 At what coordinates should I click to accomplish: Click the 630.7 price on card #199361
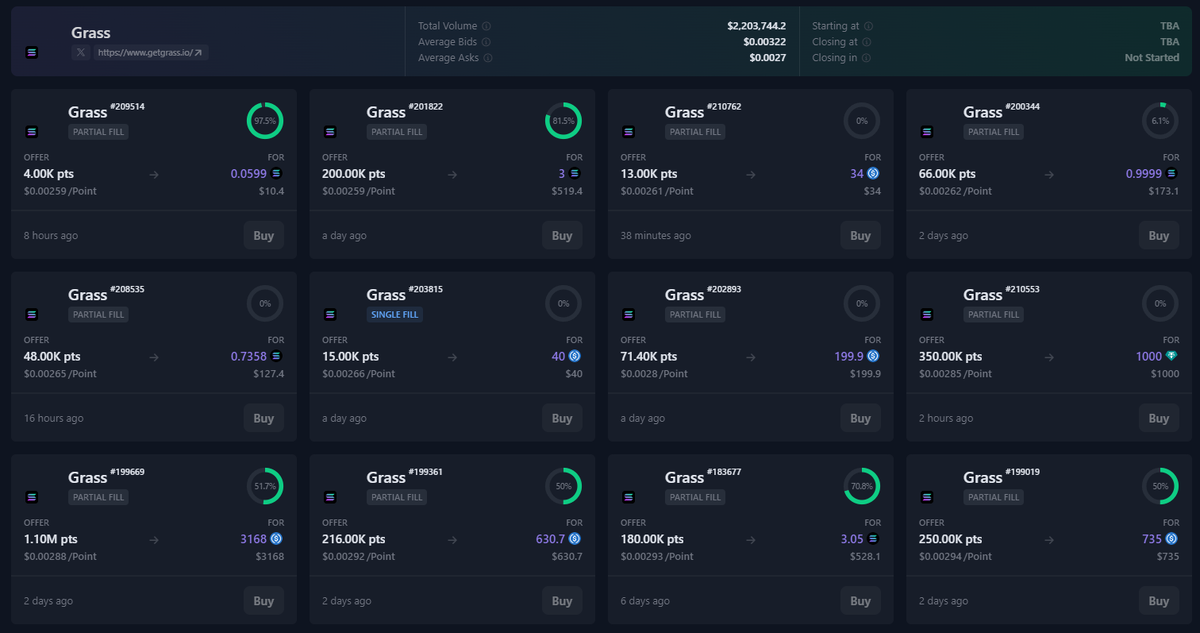pos(551,538)
